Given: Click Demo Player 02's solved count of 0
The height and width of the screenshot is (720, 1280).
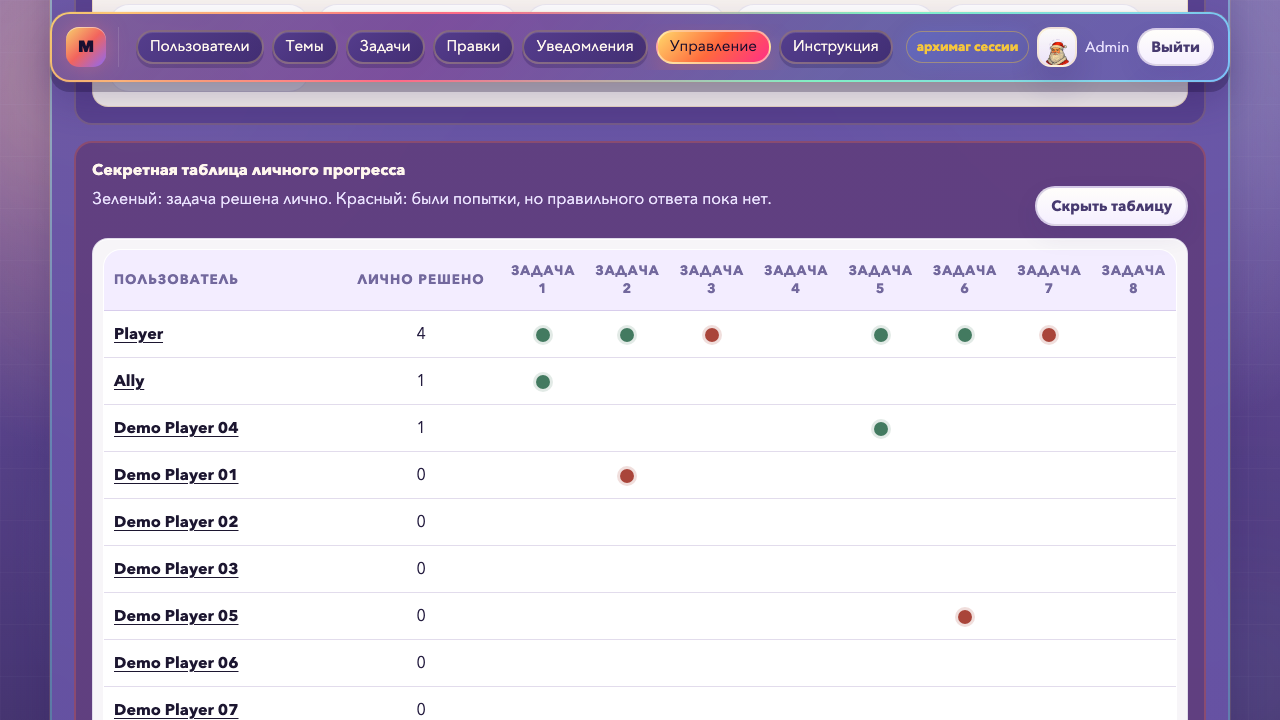Looking at the screenshot, I should [x=421, y=522].
